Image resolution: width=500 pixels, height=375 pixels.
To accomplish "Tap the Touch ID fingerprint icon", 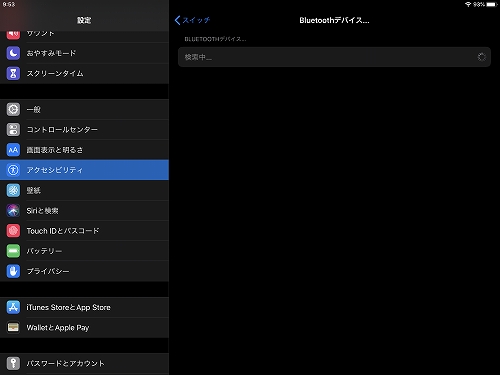I will 13,231.
